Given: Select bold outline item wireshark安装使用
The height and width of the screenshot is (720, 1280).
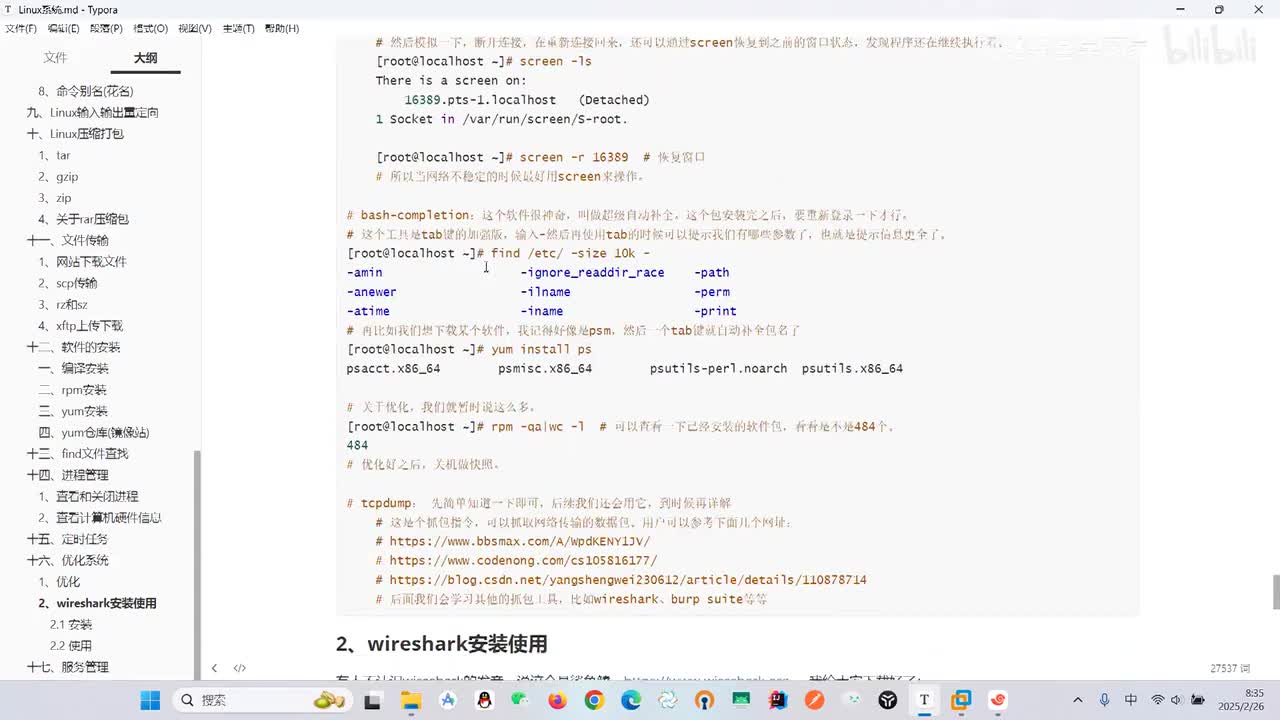Looking at the screenshot, I should click(98, 603).
